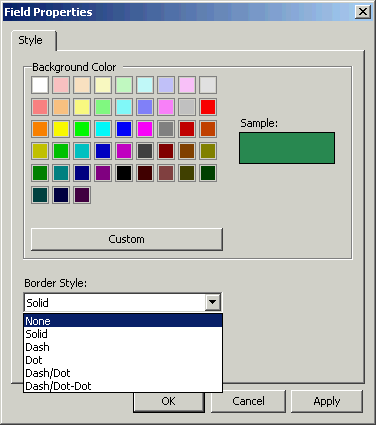Pick the pale lavender pastel swatch

click(166, 85)
